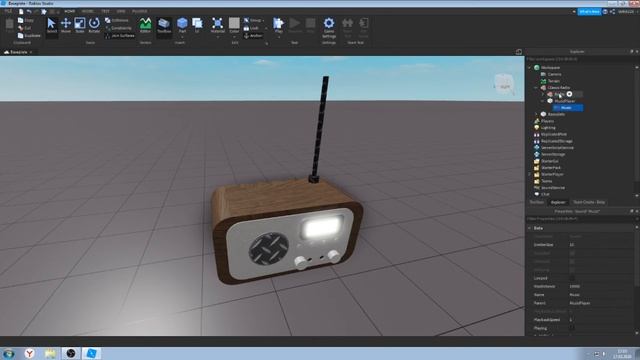This screenshot has width=640, height=360.
Task: Select Music sound in Explorer
Action: click(x=568, y=108)
